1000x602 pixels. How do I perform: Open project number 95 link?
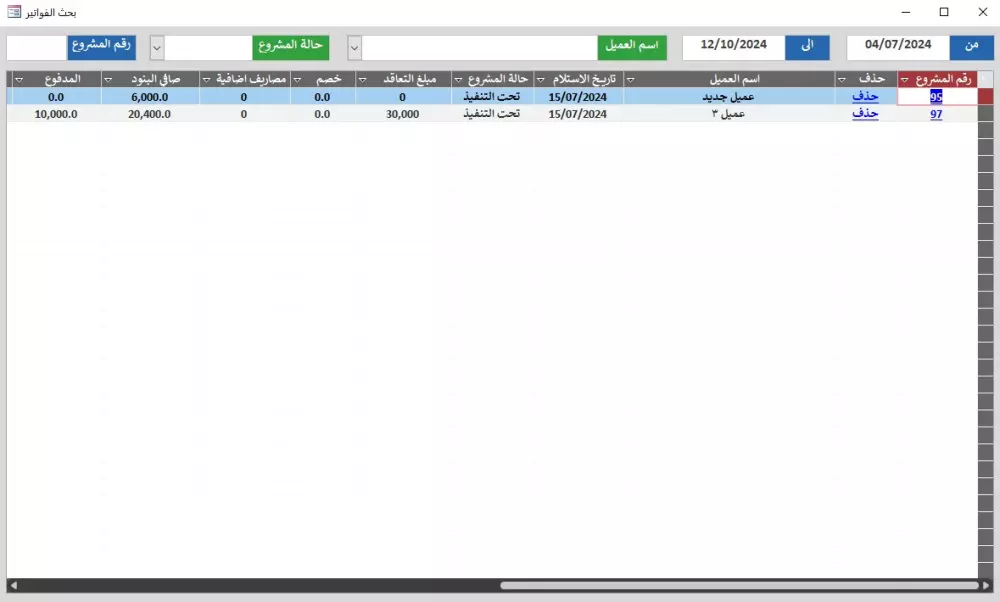pyautogui.click(x=936, y=97)
